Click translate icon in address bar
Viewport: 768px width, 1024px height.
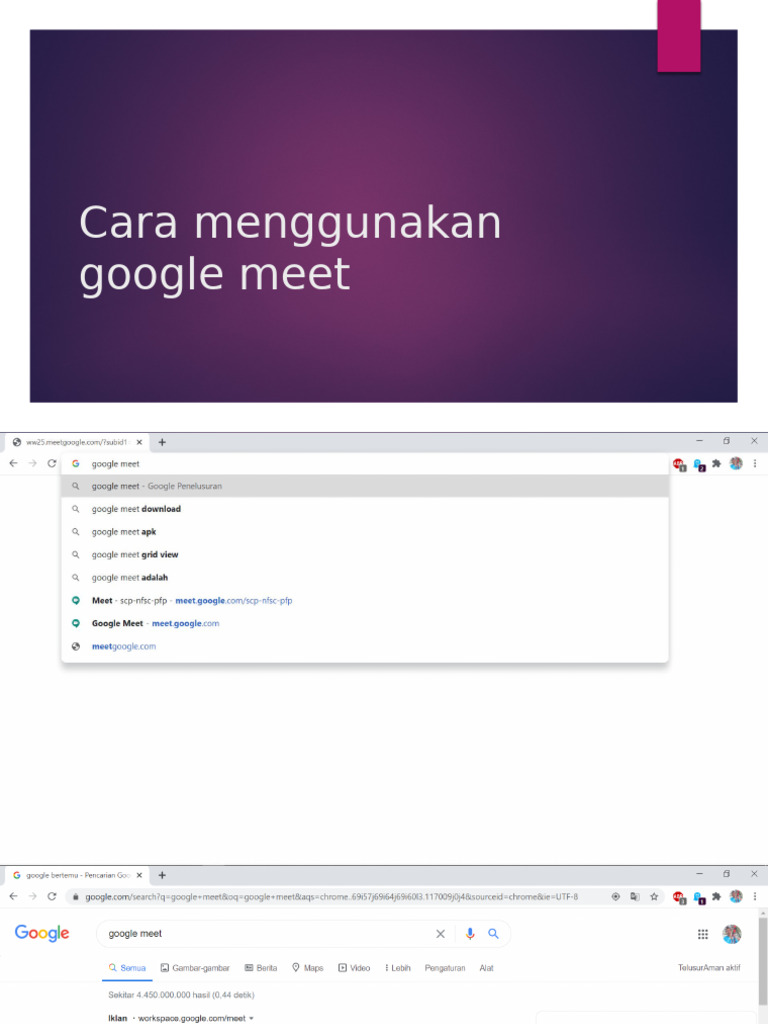point(635,897)
